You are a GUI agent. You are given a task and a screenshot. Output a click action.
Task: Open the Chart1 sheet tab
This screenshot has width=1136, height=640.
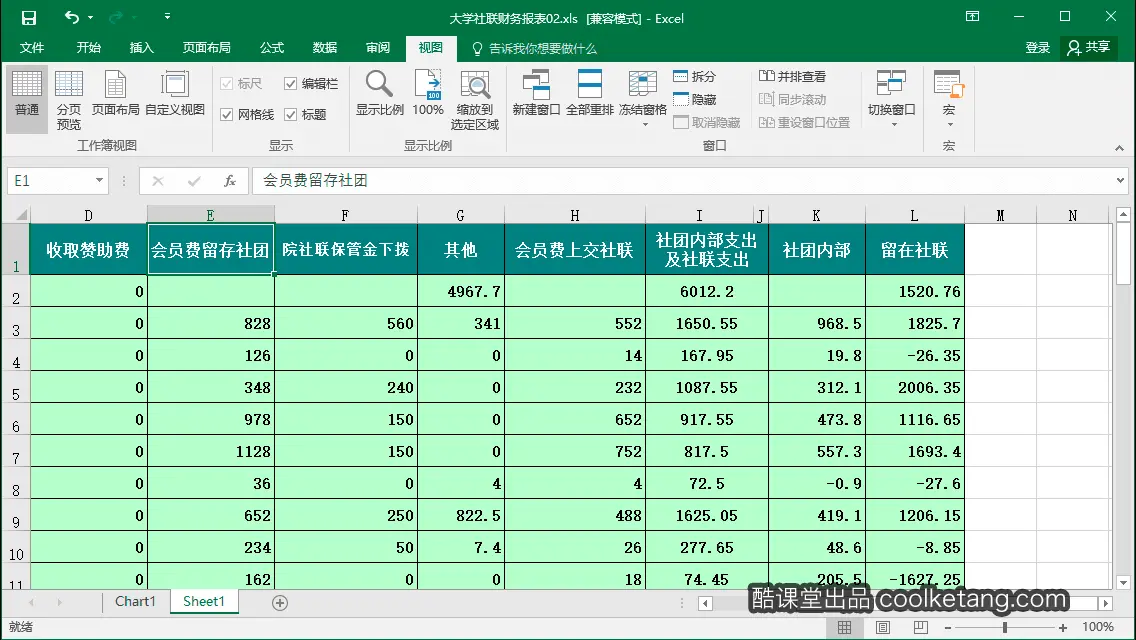135,602
